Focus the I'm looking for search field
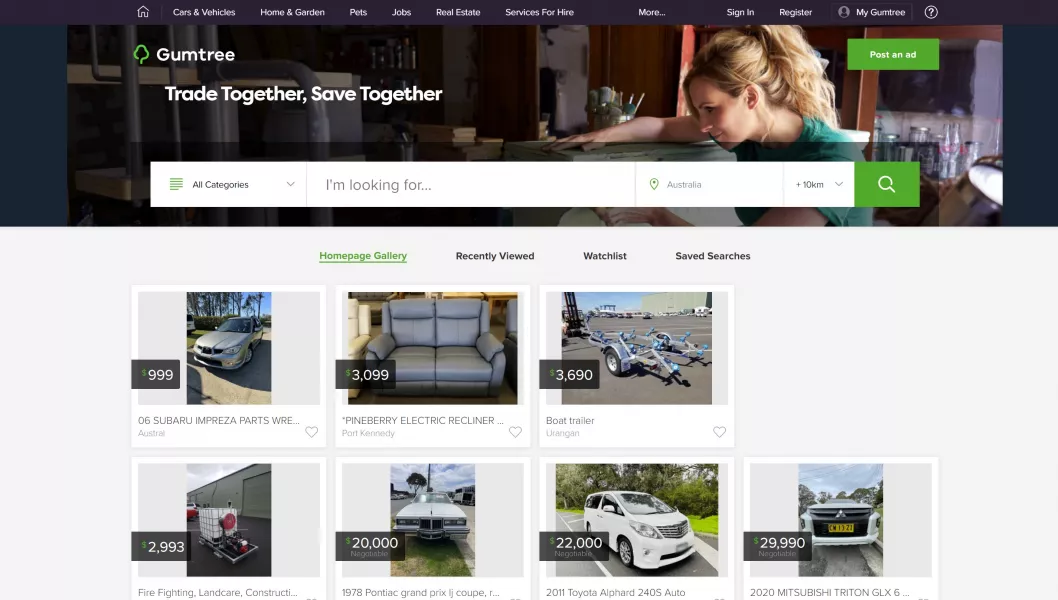 coord(471,184)
